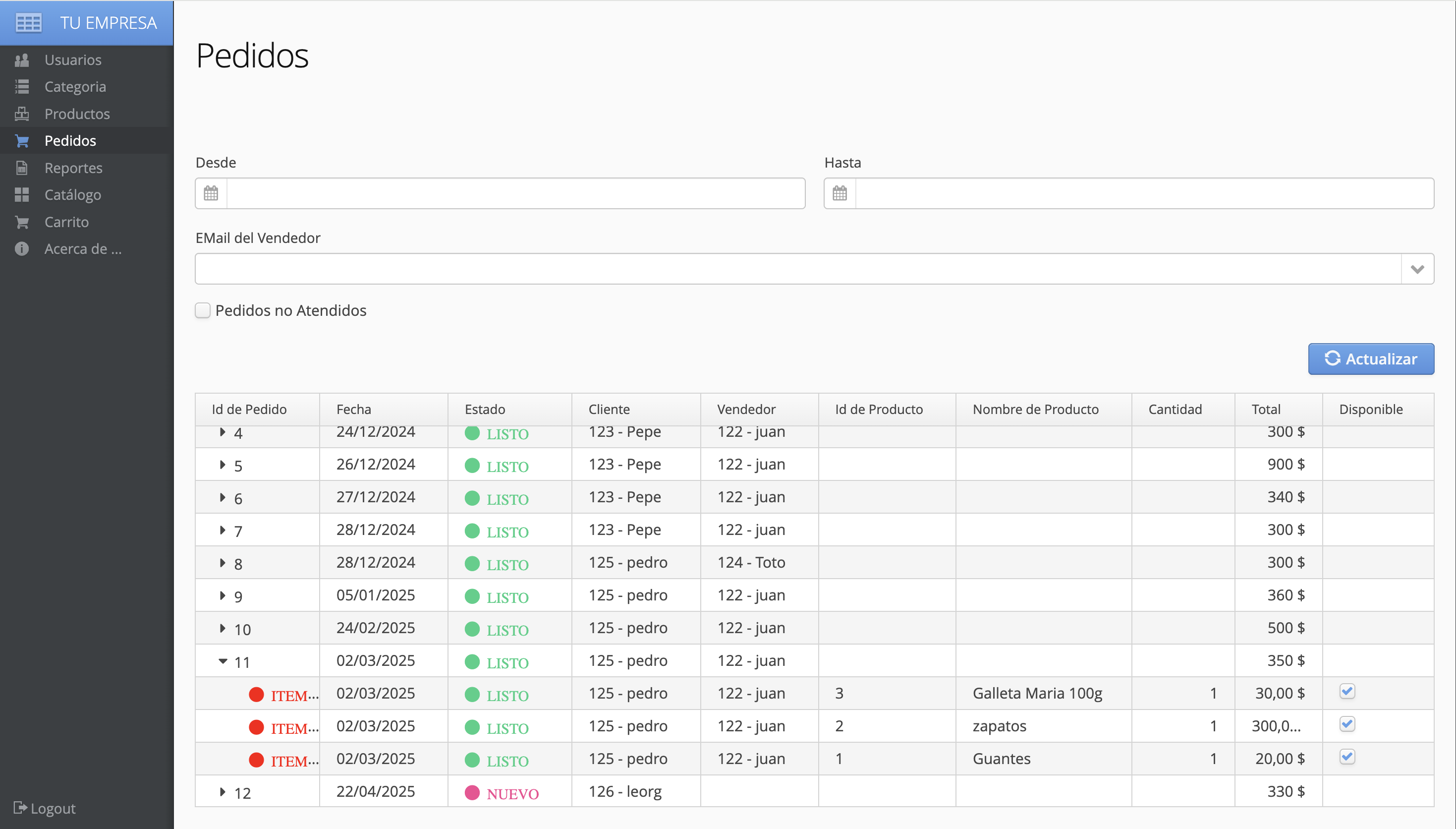Screen dimensions: 1456x829
Task: Click the Carrito shopping cart icon
Action: tap(22, 222)
